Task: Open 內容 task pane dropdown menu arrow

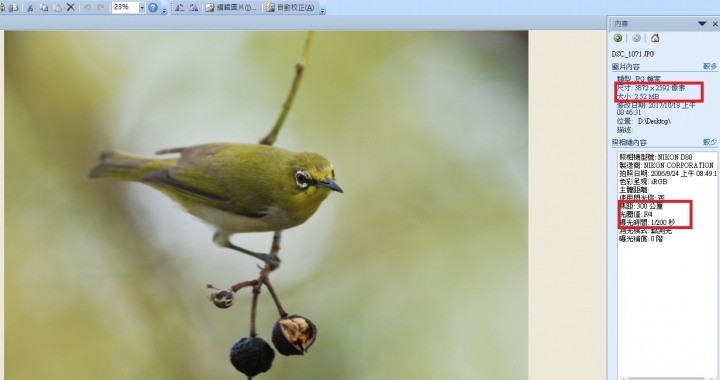Action: pos(702,23)
